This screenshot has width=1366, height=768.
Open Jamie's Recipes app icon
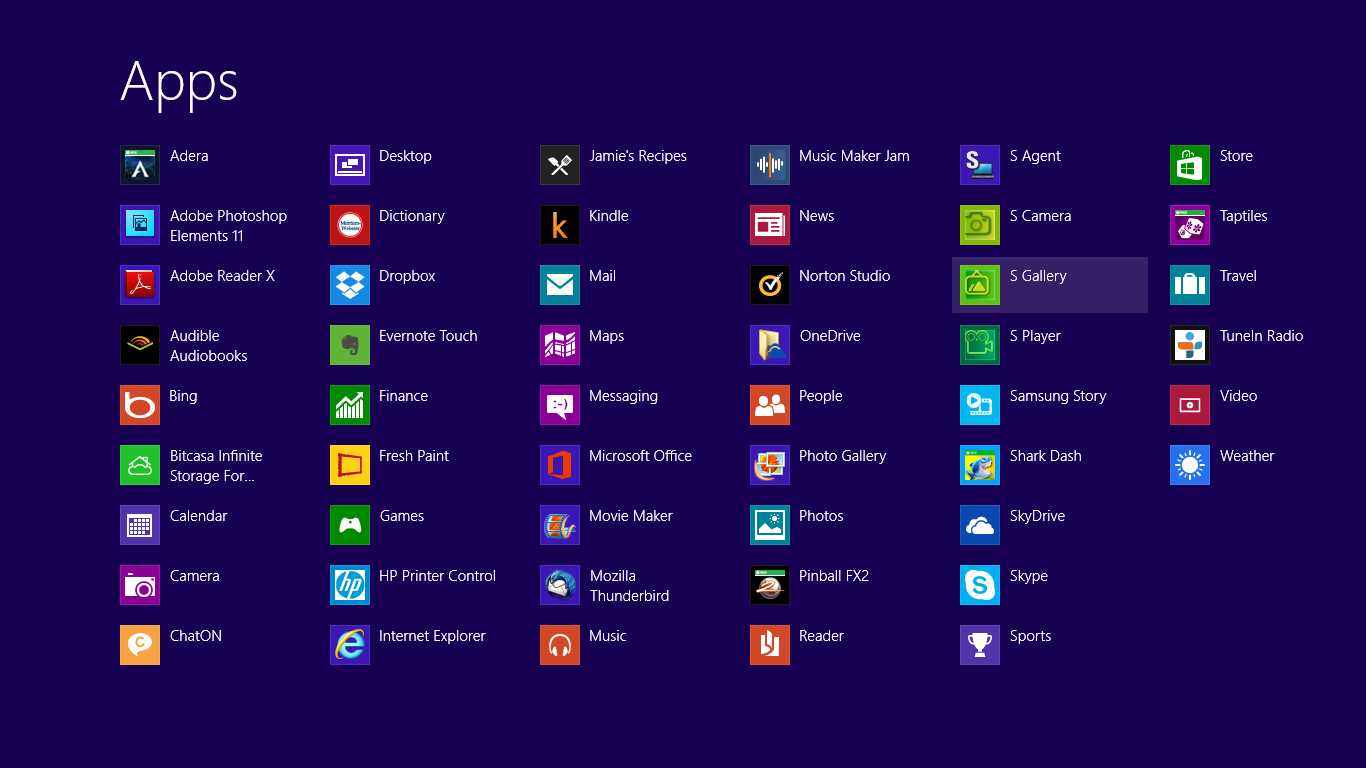560,165
